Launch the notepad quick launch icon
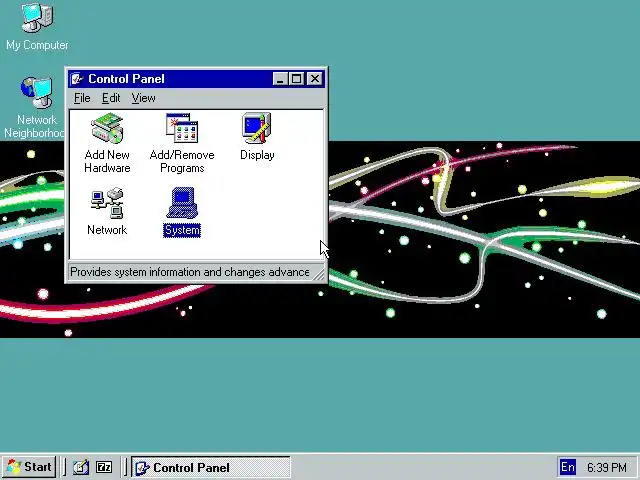 point(81,467)
